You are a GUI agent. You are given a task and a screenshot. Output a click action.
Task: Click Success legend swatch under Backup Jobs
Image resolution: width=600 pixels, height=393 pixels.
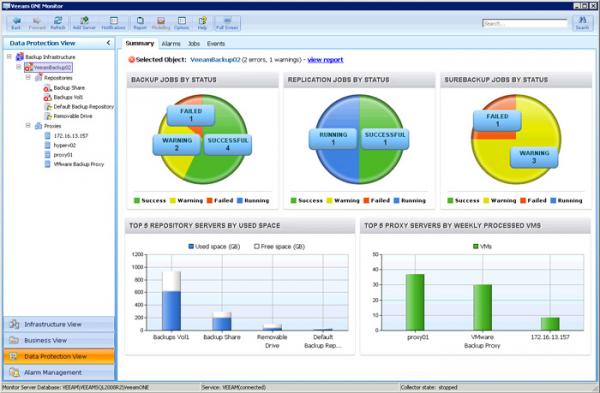click(x=137, y=201)
